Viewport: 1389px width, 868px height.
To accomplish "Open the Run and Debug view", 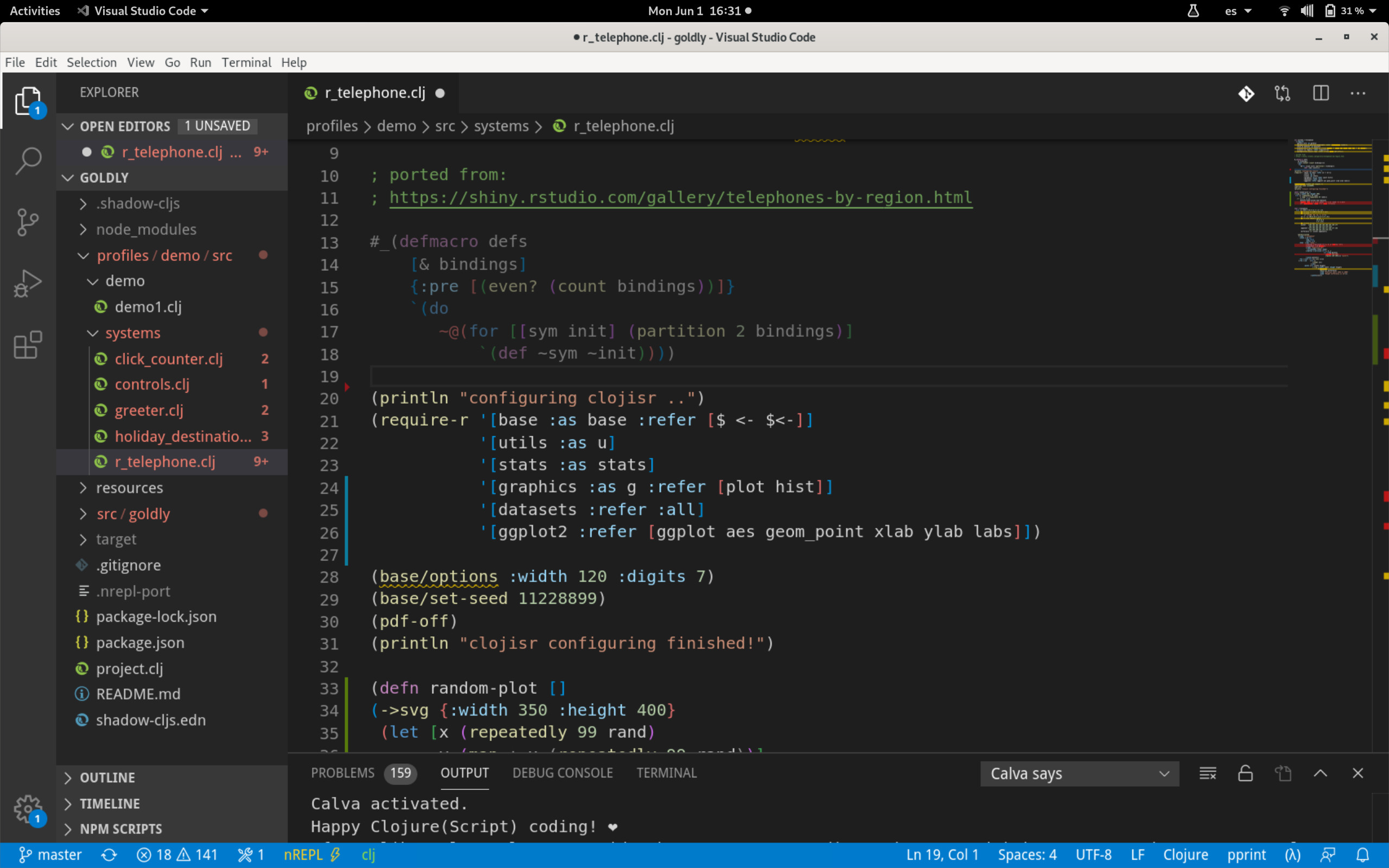I will coord(28,283).
